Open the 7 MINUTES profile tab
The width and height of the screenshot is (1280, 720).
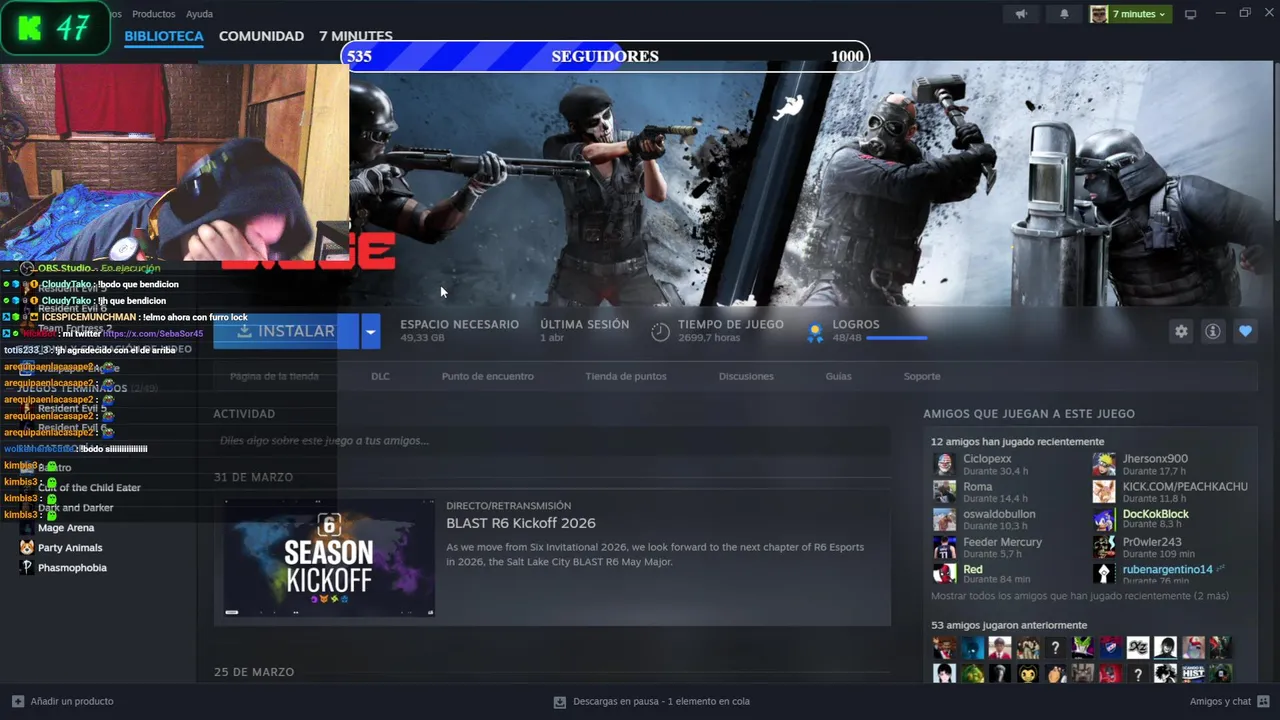356,36
